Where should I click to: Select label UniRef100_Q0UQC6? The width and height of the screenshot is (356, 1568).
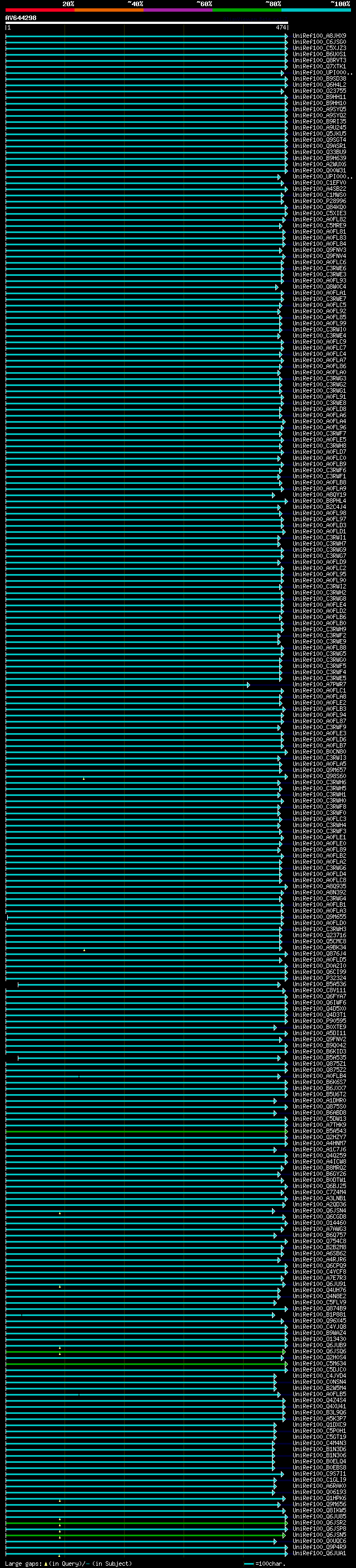tap(319, 1541)
